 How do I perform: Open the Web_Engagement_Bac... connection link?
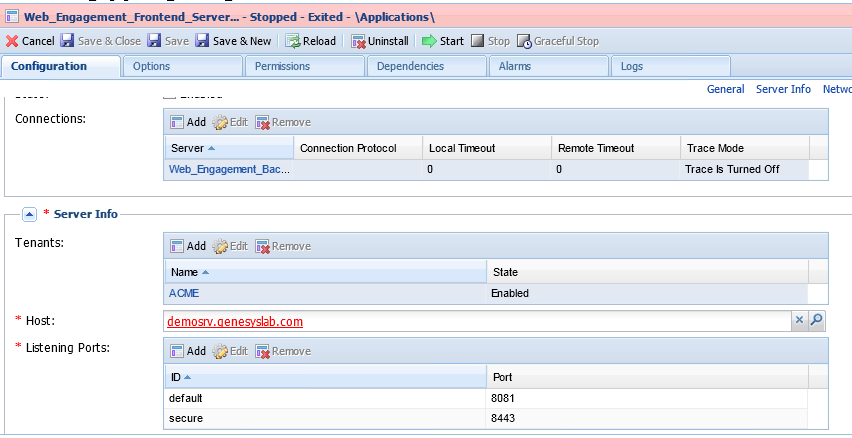tap(229, 170)
